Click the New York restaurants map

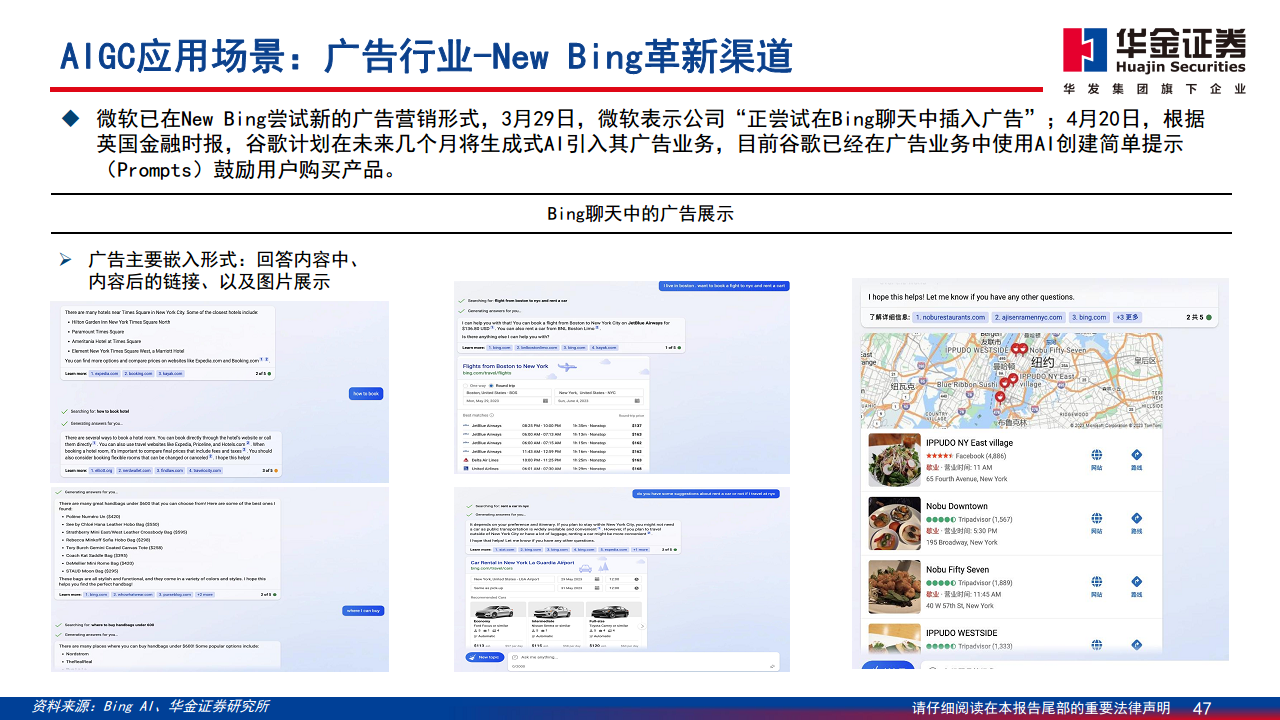point(1010,380)
